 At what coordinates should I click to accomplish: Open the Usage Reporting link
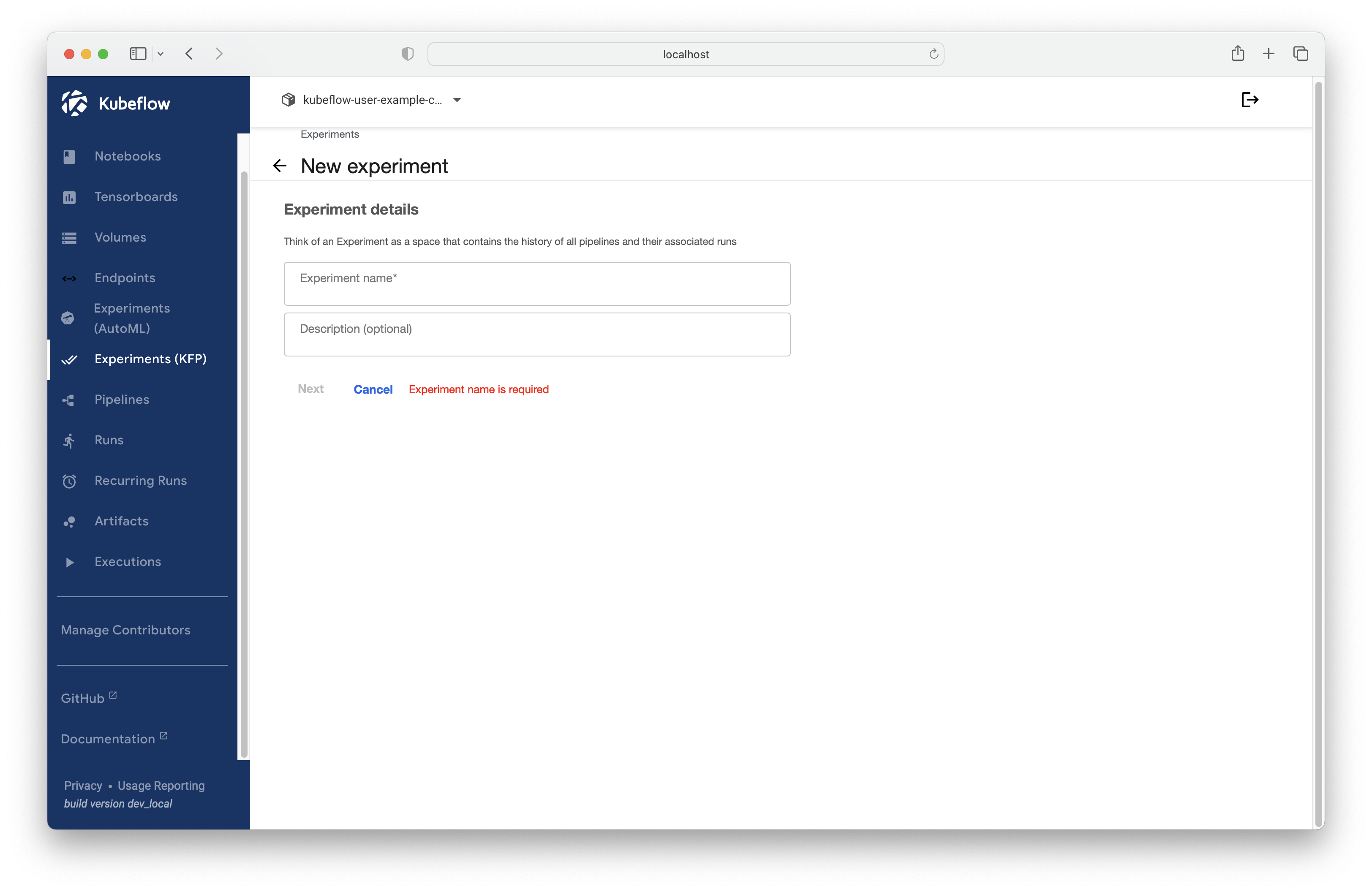pos(161,786)
